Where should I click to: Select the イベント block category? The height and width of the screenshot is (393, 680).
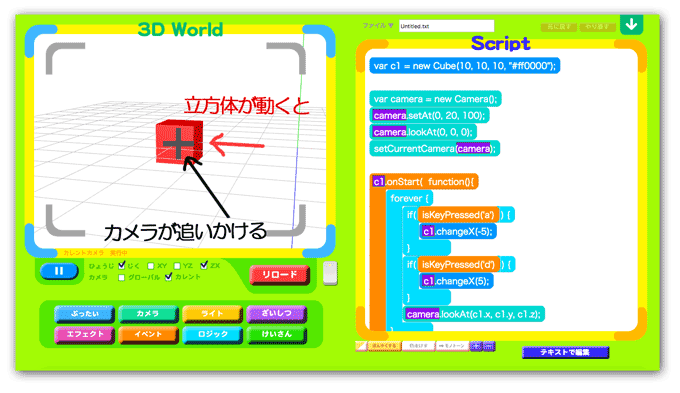pos(148,334)
